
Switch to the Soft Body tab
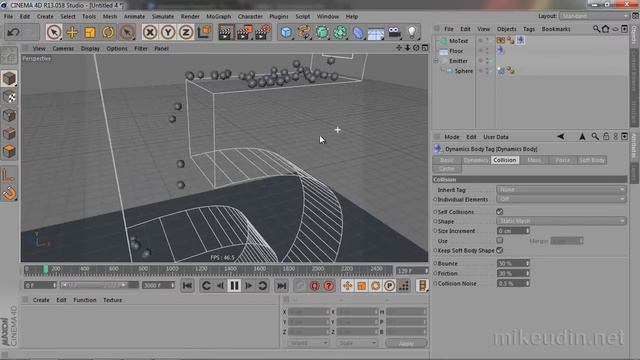pos(591,160)
